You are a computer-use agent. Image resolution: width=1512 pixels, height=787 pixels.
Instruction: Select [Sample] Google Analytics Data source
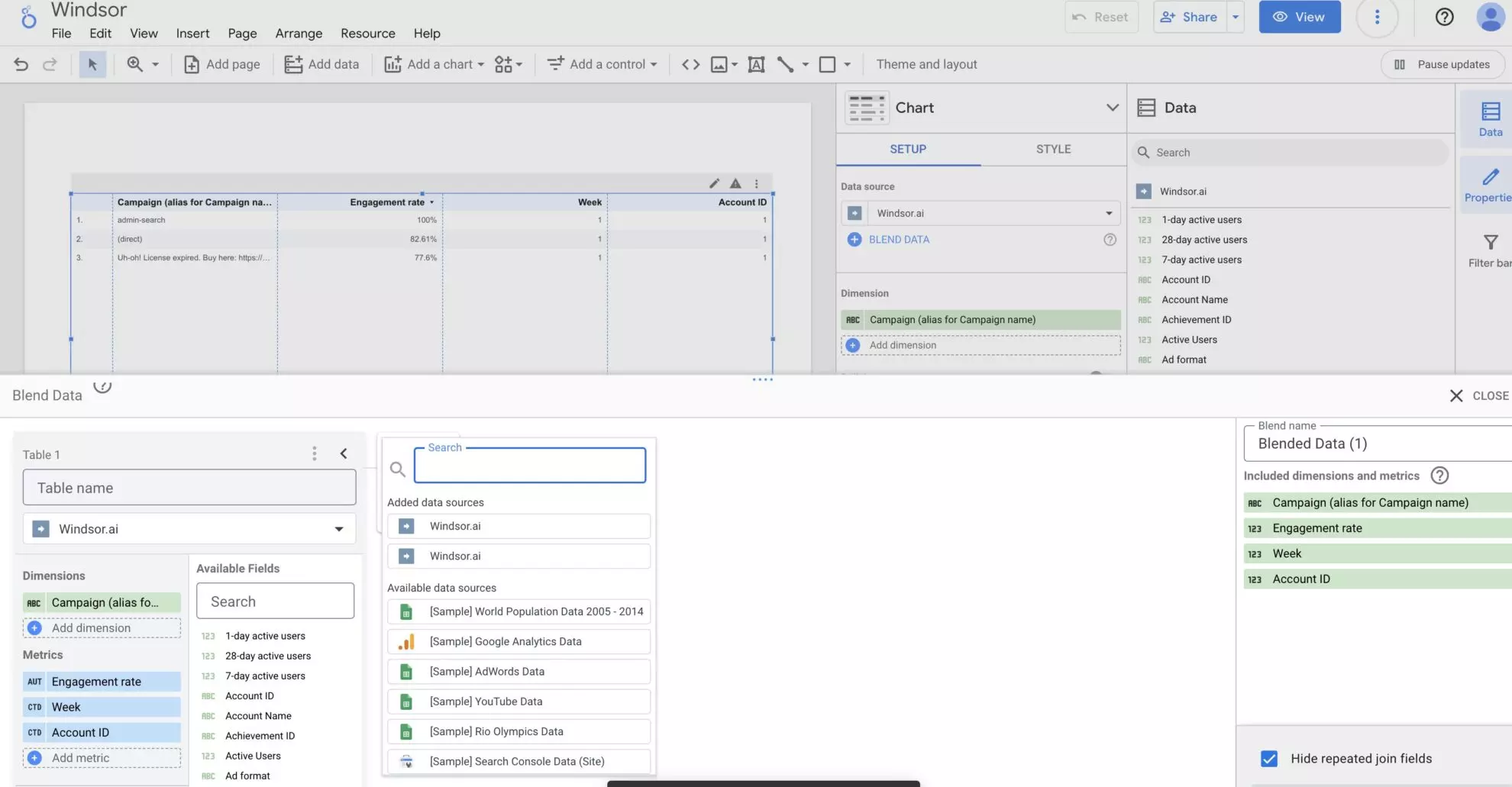click(x=519, y=642)
